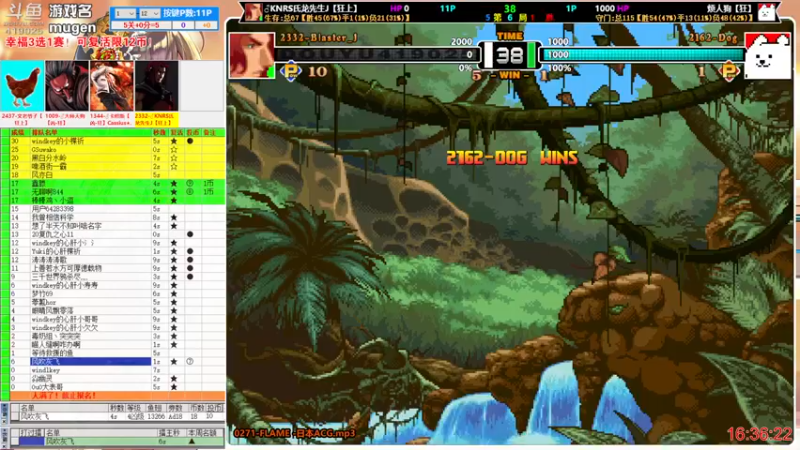Screen dimensions: 800x450
Task: Click the star in Ou0大表哥 row
Action: pyautogui.click(x=174, y=387)
